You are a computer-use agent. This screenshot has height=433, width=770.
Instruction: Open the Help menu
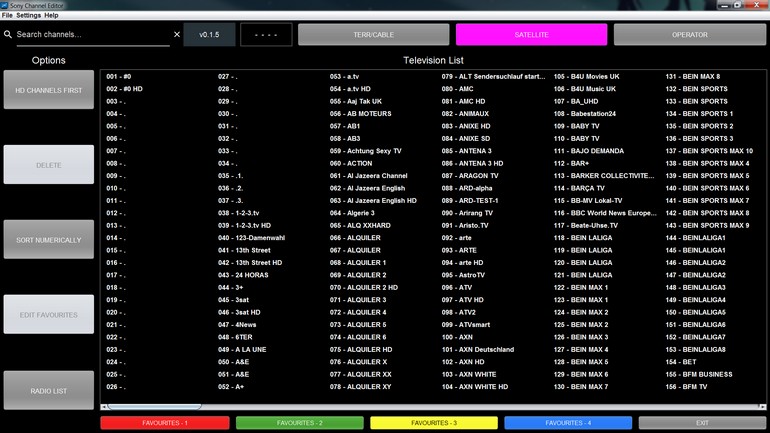tap(51, 15)
